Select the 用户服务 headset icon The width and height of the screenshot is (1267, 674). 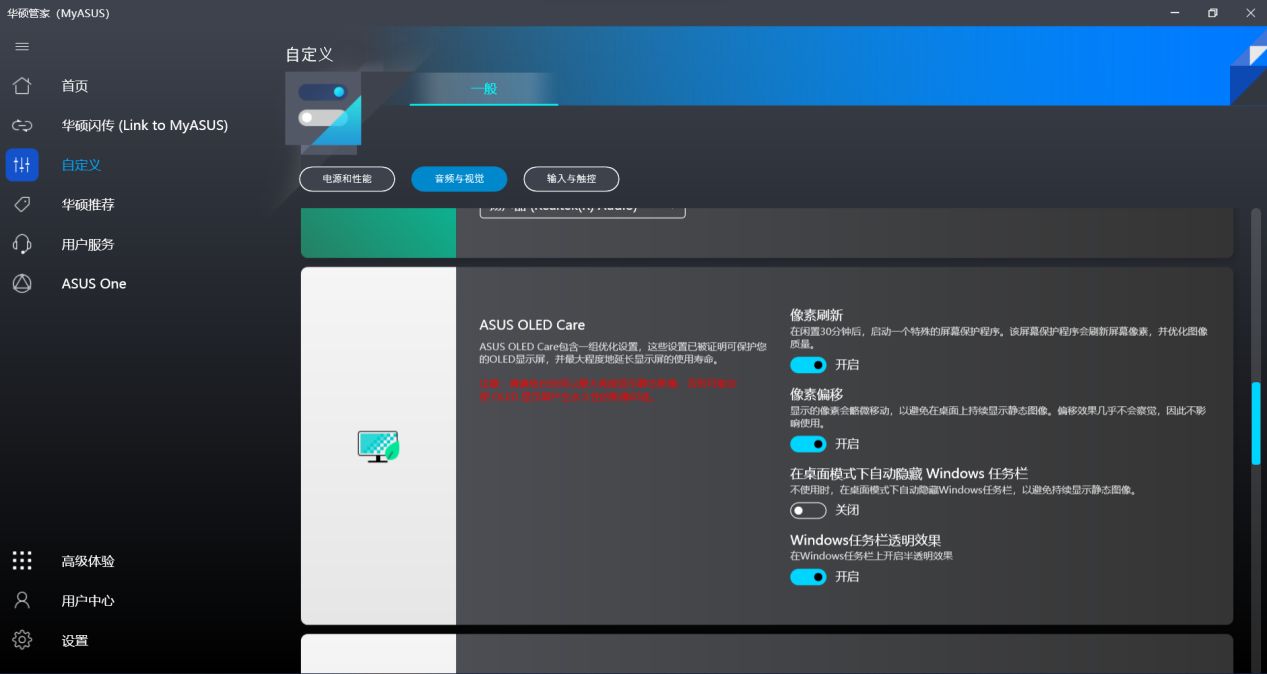21,244
